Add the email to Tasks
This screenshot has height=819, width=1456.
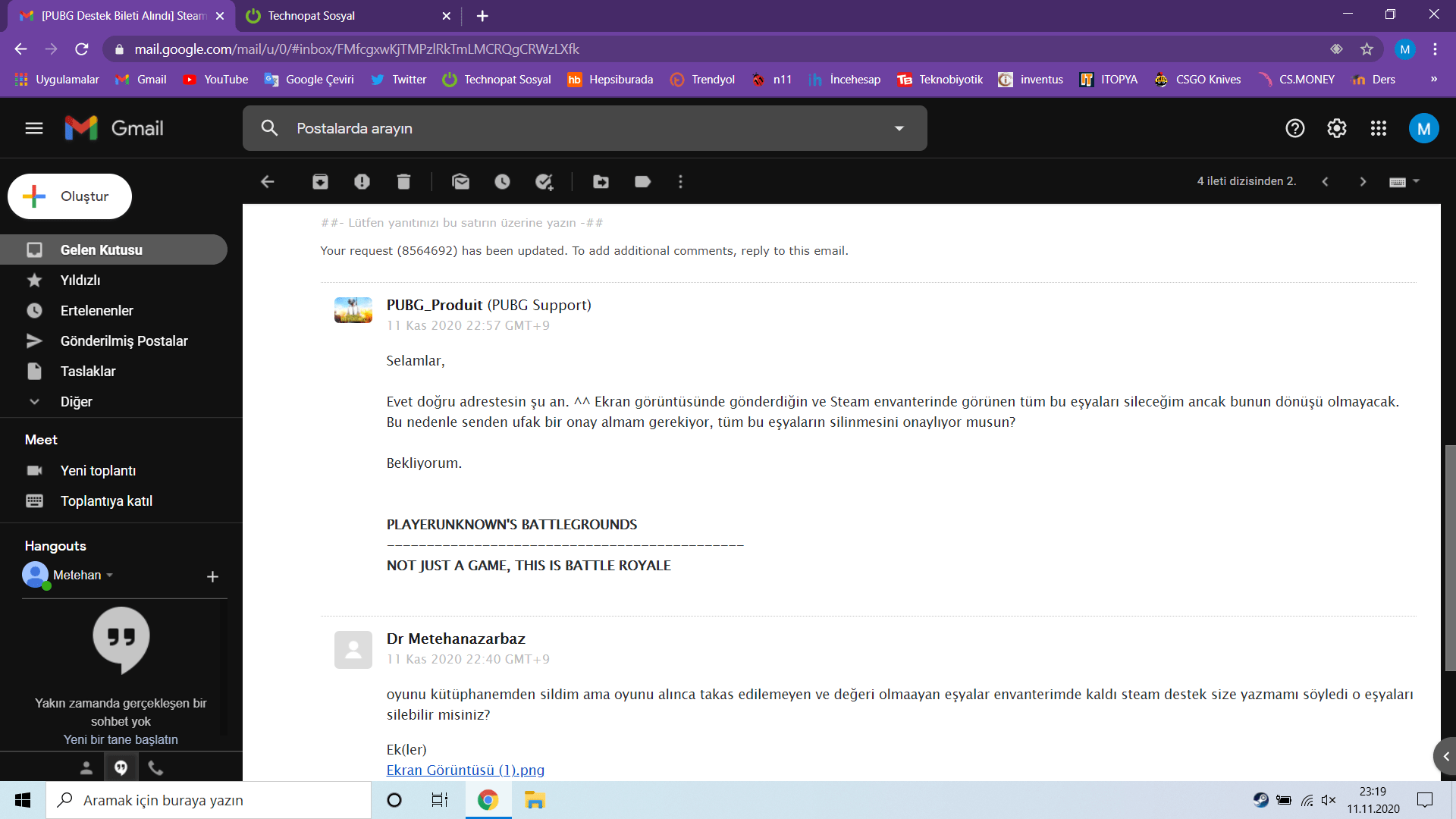[544, 181]
